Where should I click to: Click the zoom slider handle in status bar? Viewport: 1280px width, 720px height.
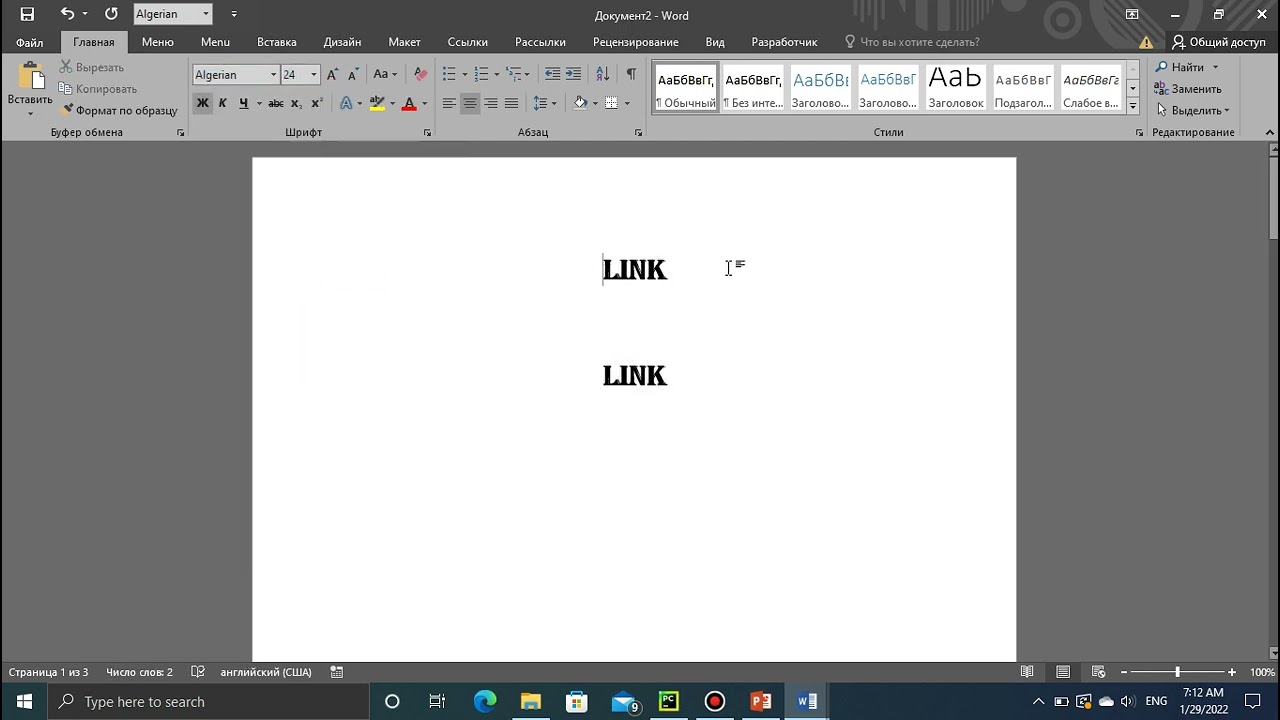(x=1177, y=672)
